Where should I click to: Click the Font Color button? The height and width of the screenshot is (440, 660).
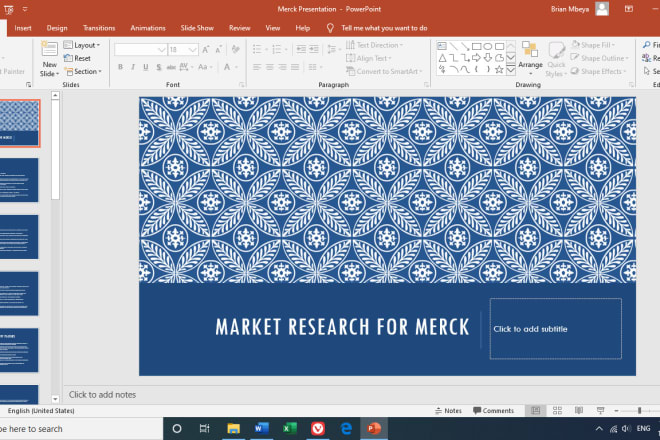tap(227, 67)
